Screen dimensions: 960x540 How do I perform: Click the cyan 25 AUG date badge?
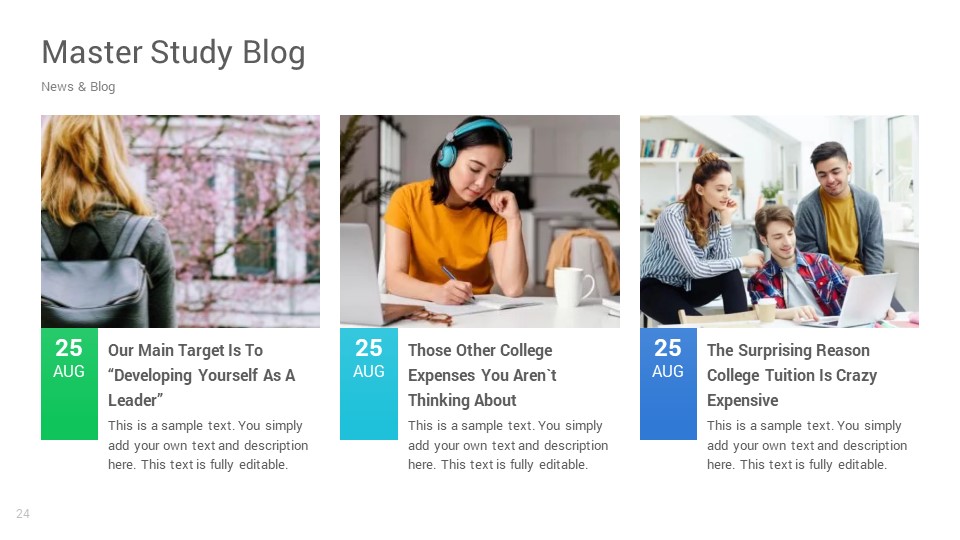369,384
